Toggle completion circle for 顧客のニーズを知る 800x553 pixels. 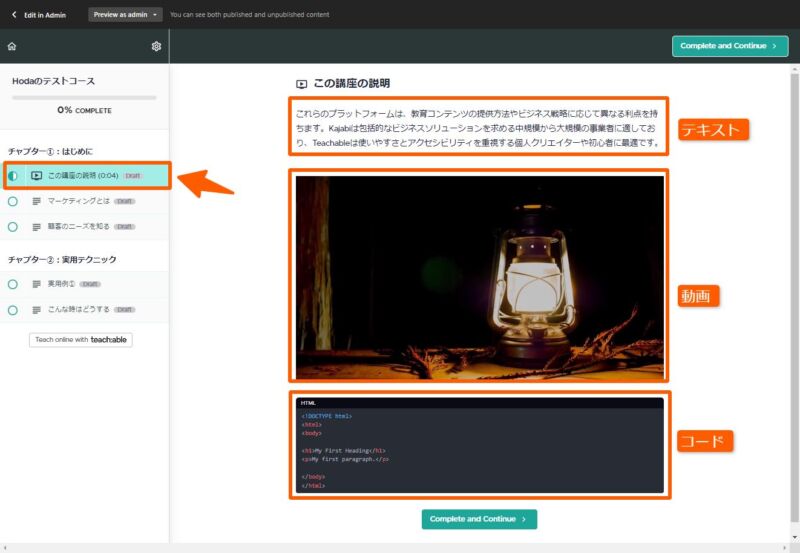tap(13, 227)
